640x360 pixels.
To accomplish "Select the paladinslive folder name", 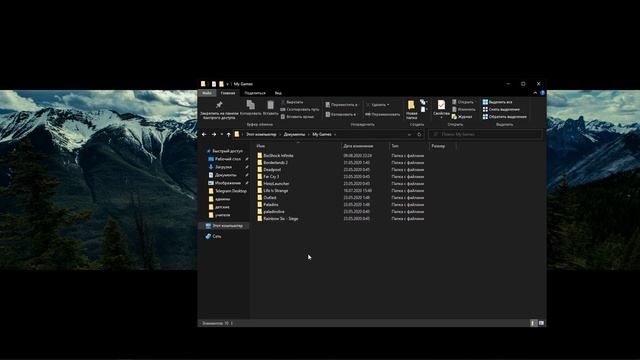I will click(274, 212).
